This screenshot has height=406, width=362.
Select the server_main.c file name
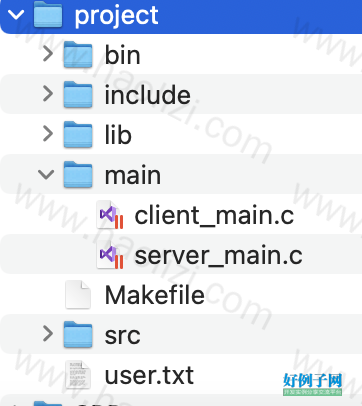[x=218, y=256]
